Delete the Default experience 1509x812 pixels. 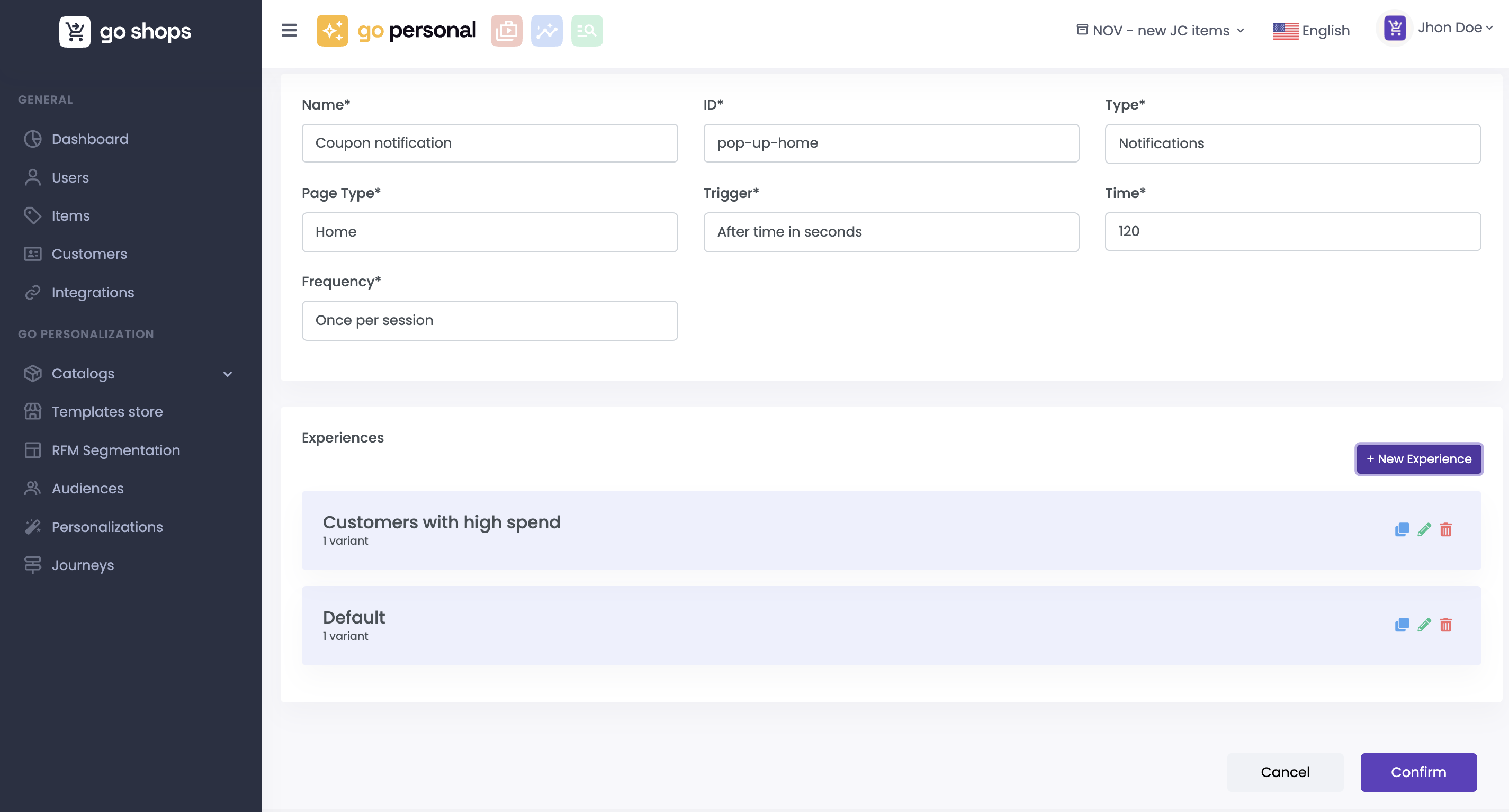[1446, 625]
